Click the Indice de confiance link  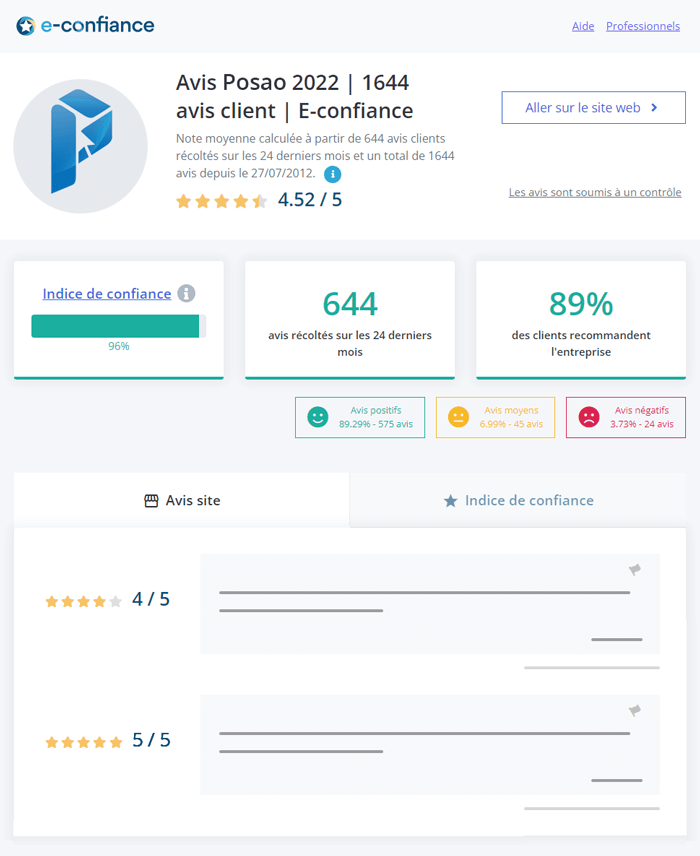click(x=107, y=294)
